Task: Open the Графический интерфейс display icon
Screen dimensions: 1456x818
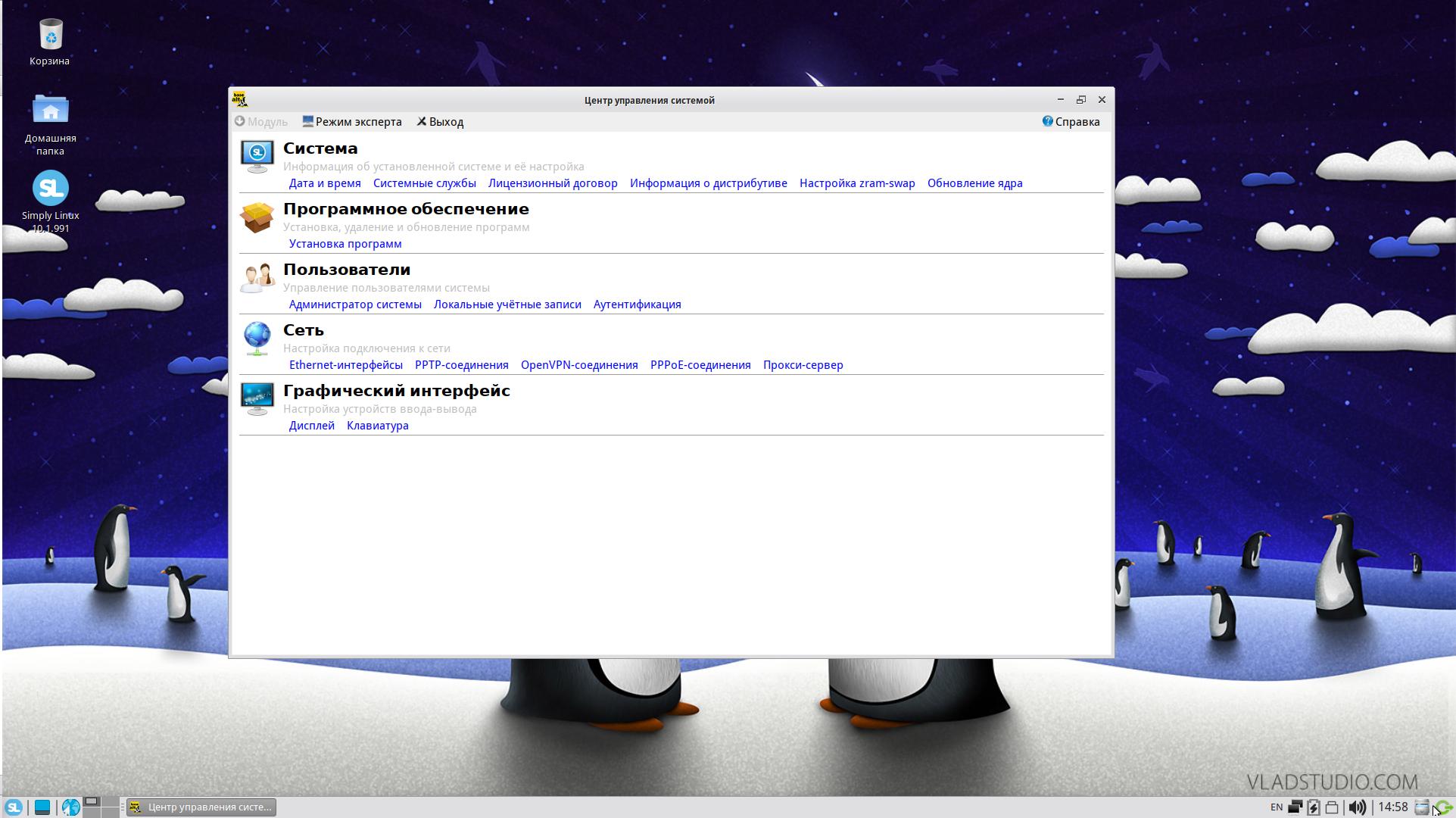Action: (x=257, y=398)
